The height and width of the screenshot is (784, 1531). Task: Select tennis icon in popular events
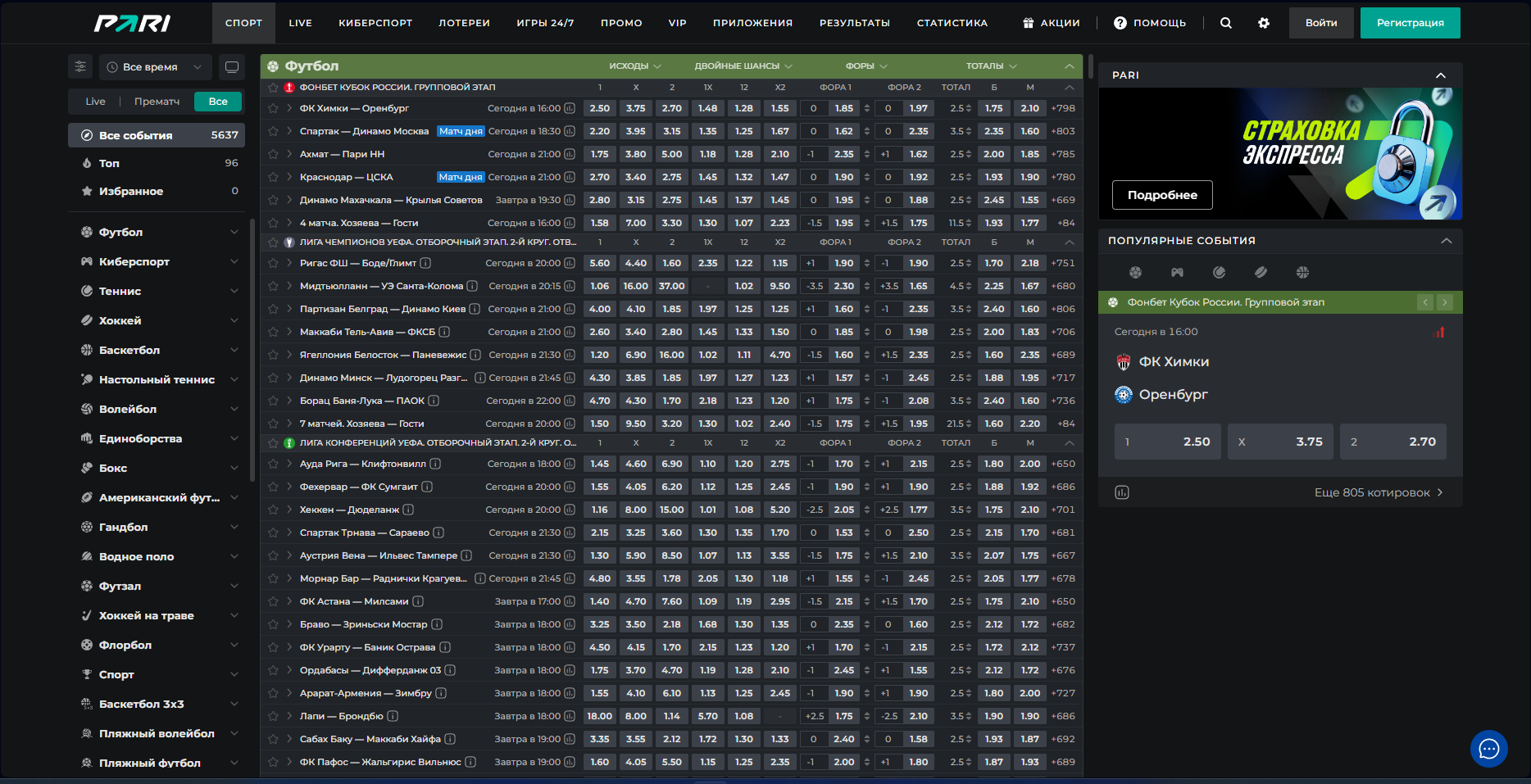click(x=1219, y=272)
